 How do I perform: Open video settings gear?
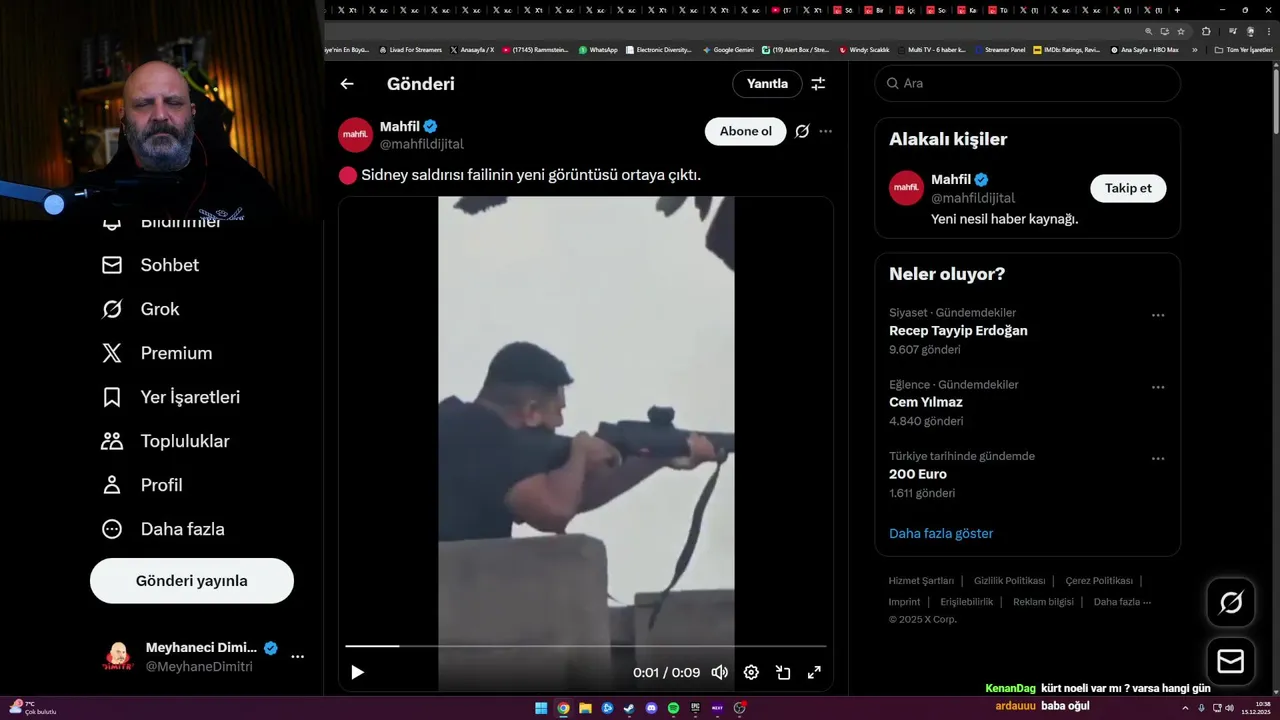point(751,672)
